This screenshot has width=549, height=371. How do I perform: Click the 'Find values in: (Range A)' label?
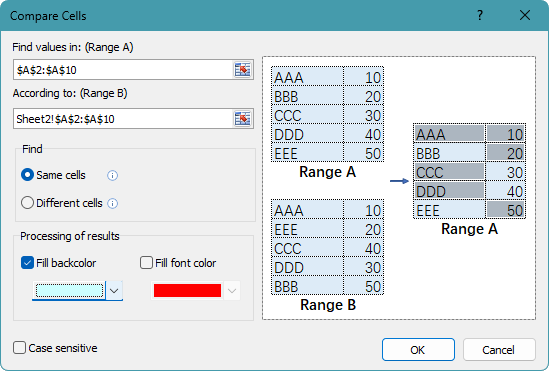[73, 47]
